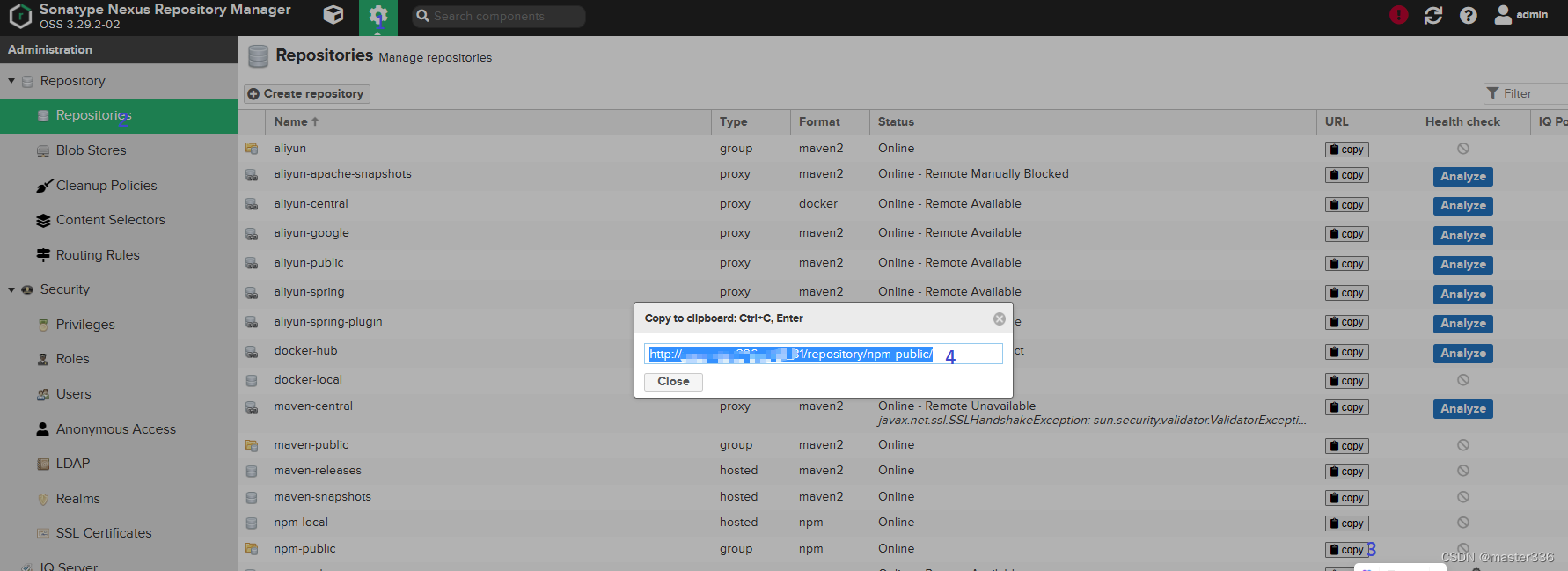Open the Help question mark icon
Screen dimensions: 1568x571
[1469, 15]
